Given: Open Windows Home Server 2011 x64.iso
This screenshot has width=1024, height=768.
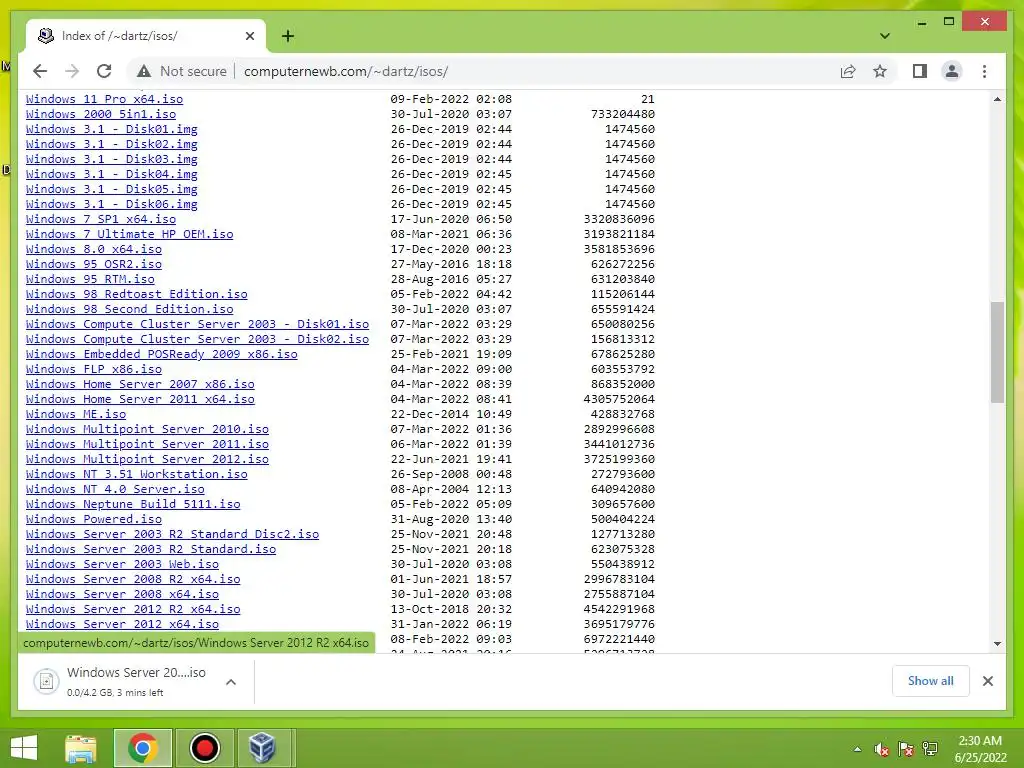Looking at the screenshot, I should tap(140, 400).
